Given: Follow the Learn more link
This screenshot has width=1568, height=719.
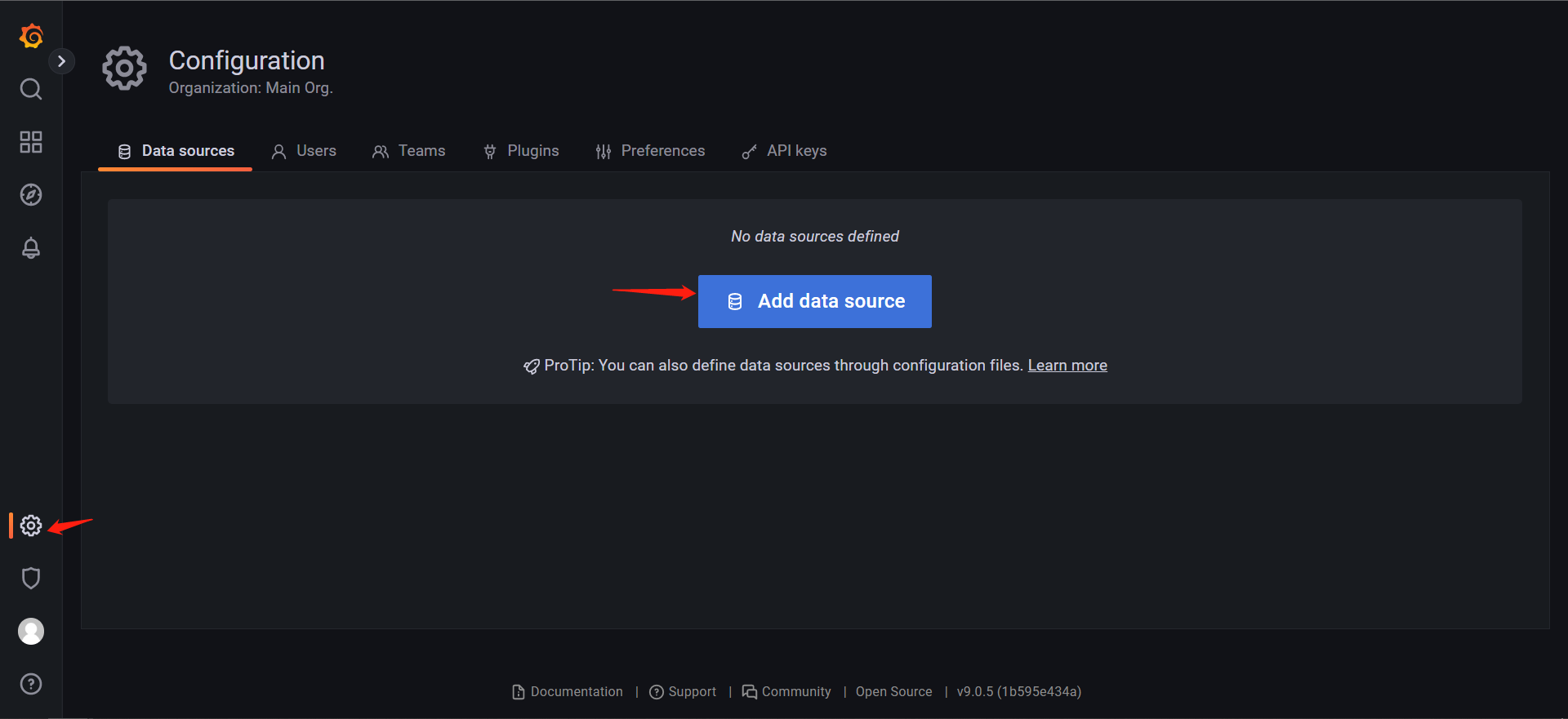Looking at the screenshot, I should [x=1067, y=366].
